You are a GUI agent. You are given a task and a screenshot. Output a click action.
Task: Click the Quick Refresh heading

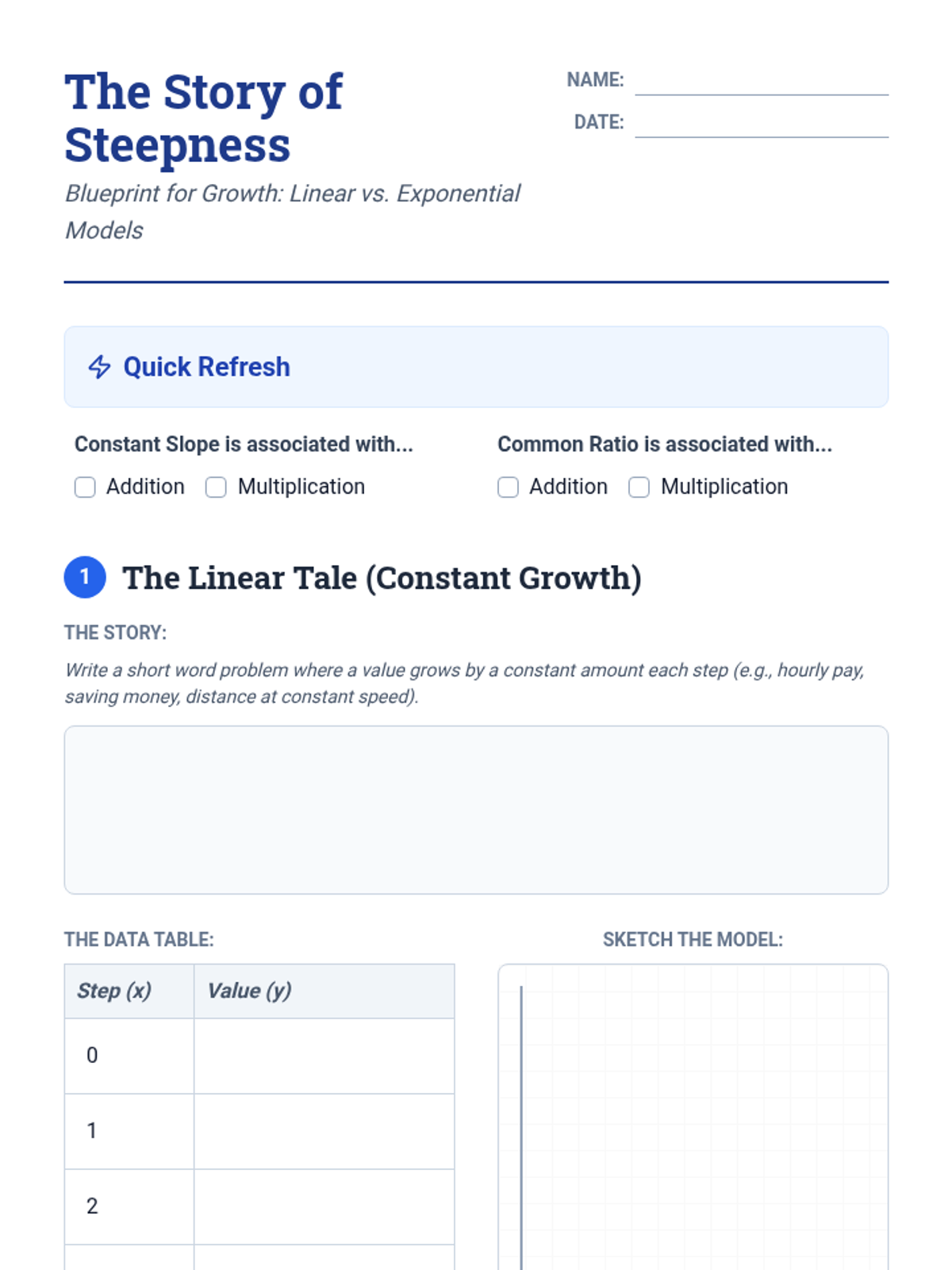point(207,367)
